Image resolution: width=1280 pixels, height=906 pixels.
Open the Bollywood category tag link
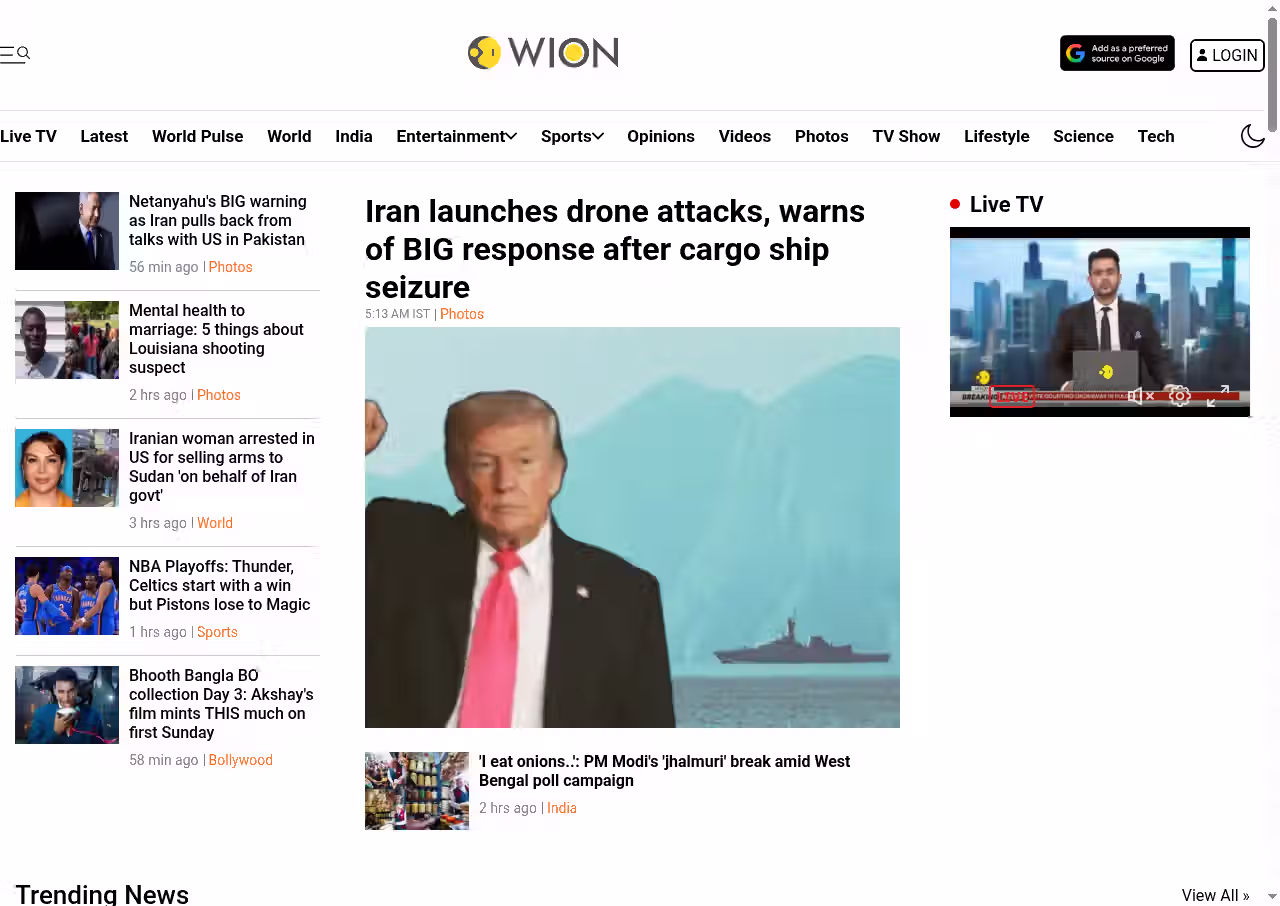tap(241, 760)
